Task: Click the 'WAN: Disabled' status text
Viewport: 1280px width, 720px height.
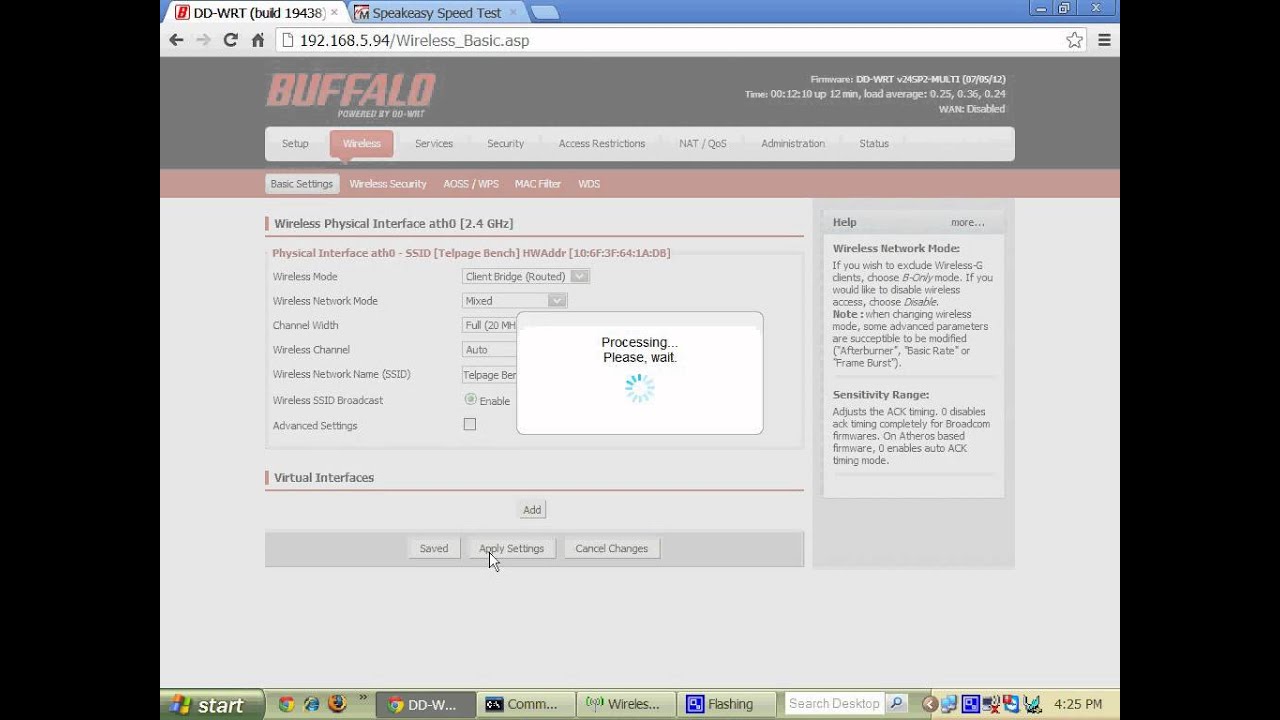Action: 971,109
